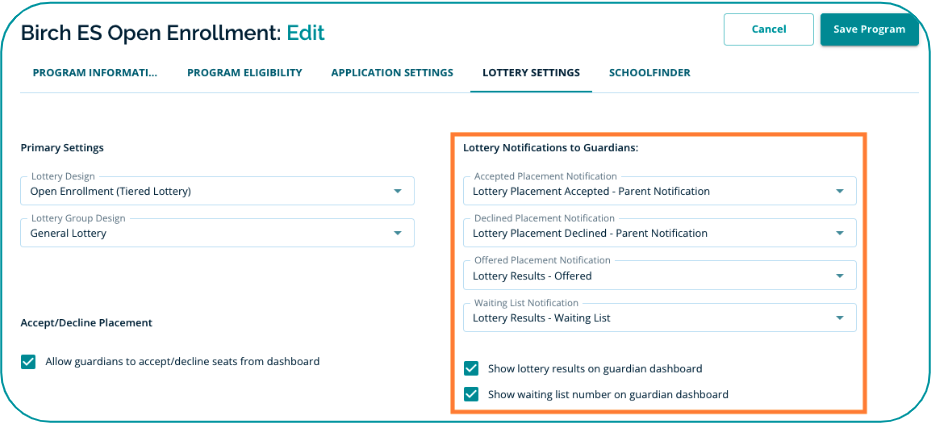The width and height of the screenshot is (936, 430).
Task: Open the Lottery Group Design dropdown arrow
Action: click(x=397, y=233)
